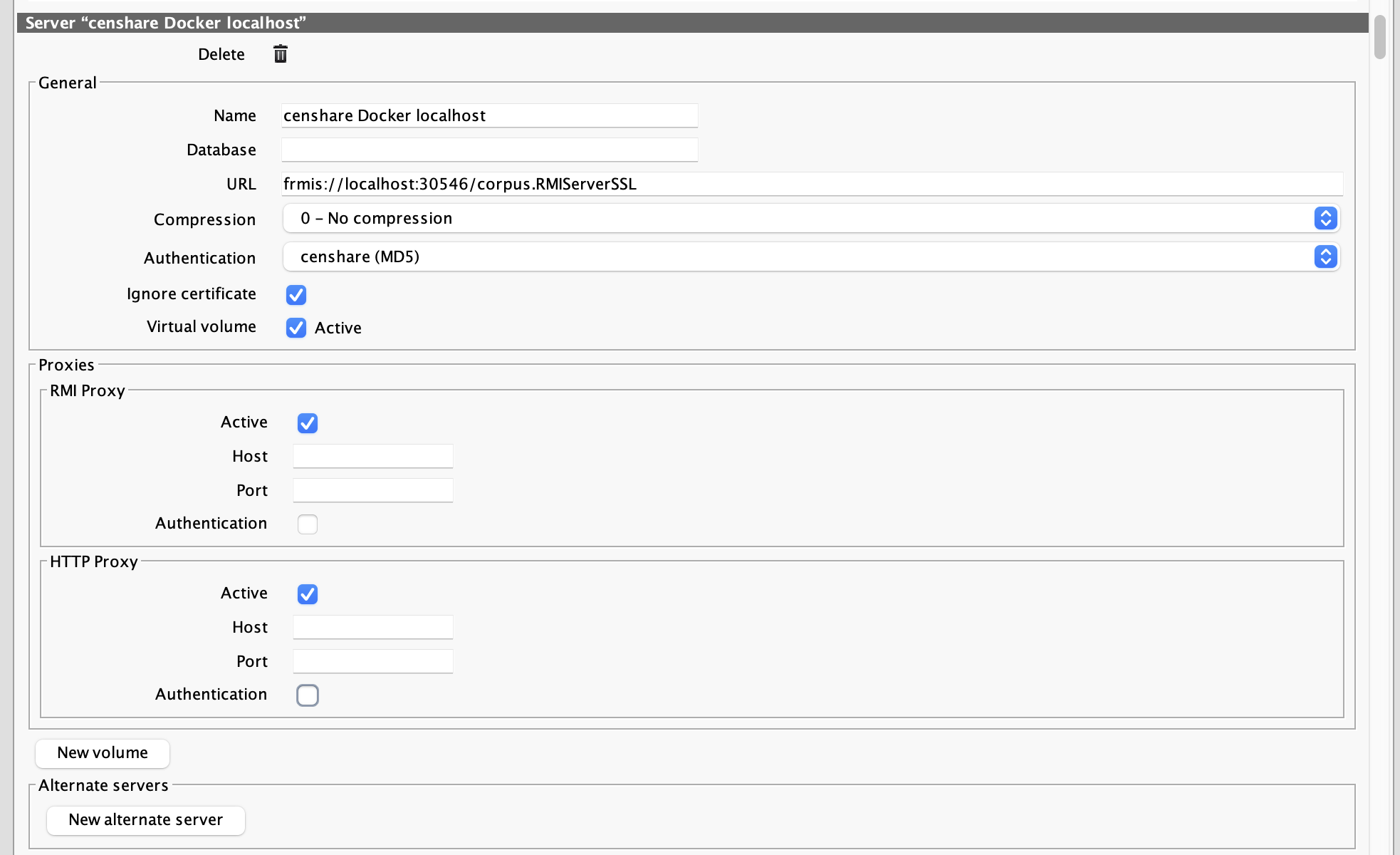Focus the RMI Proxy Host field
This screenshot has width=1400, height=855.
[372, 456]
